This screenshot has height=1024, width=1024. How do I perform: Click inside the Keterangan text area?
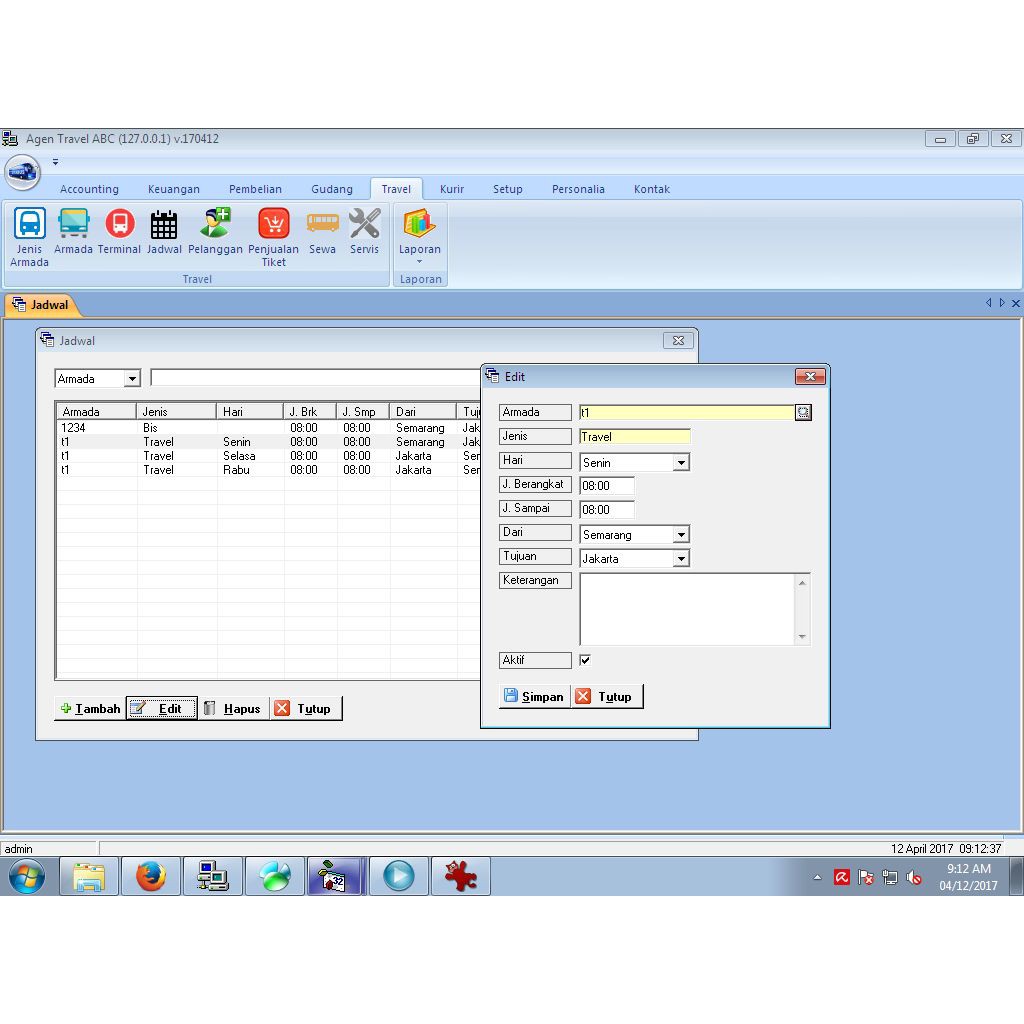(x=687, y=609)
